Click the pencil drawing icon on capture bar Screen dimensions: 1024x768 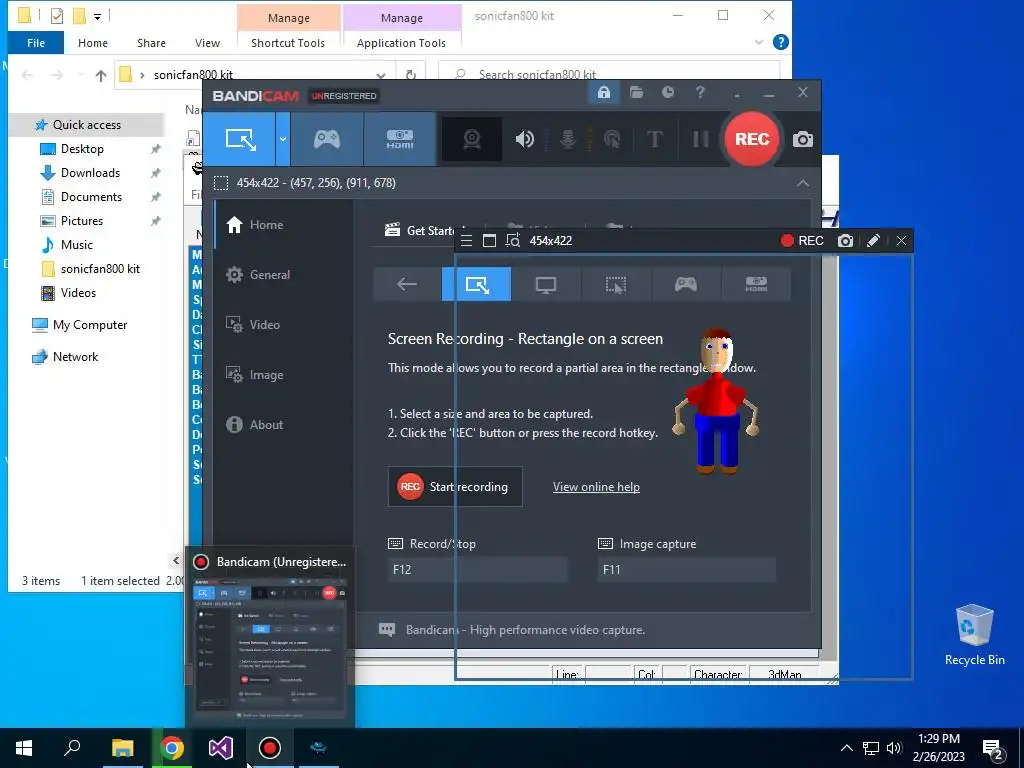click(x=873, y=241)
